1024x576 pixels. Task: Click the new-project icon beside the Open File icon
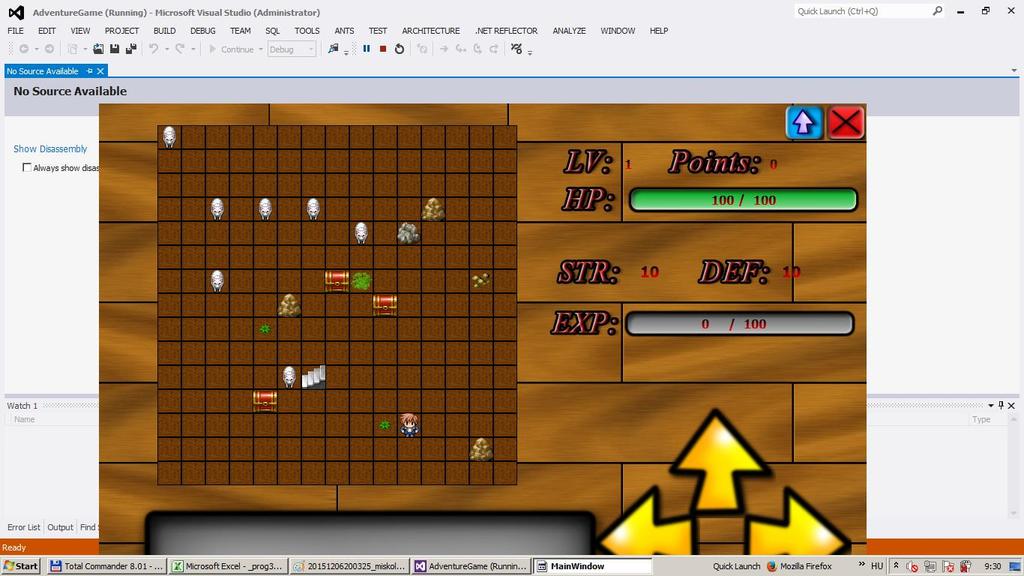click(x=73, y=49)
